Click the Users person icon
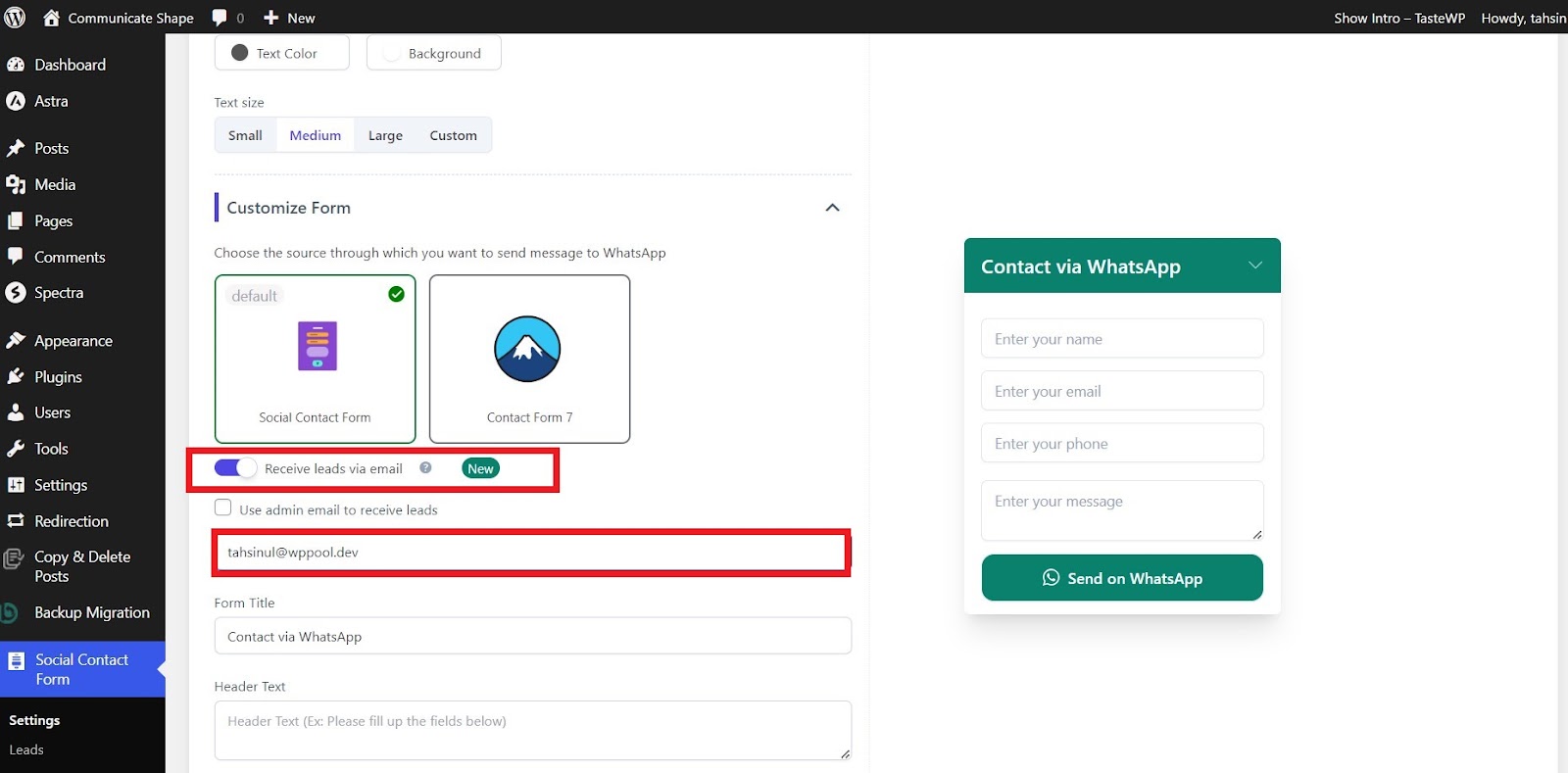This screenshot has height=773, width=1568. pyautogui.click(x=15, y=412)
